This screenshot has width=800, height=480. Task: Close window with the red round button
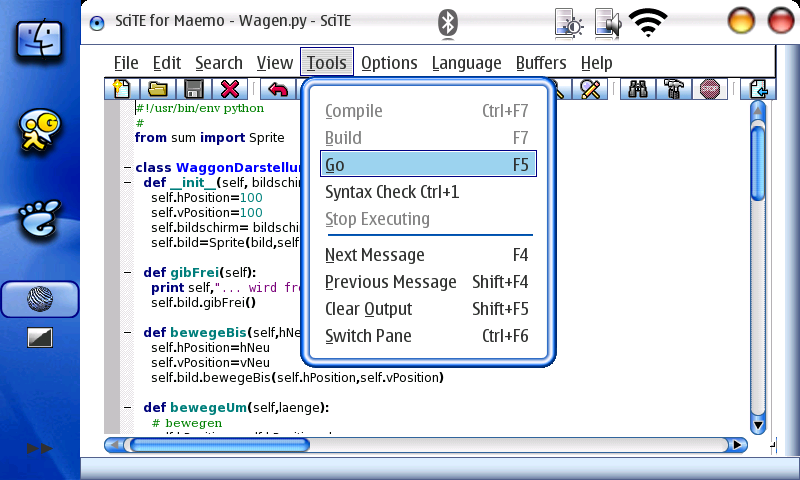click(x=781, y=21)
